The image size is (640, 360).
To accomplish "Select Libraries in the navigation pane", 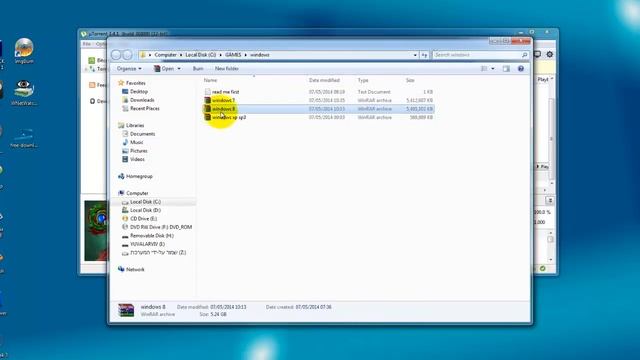I will [x=135, y=125].
